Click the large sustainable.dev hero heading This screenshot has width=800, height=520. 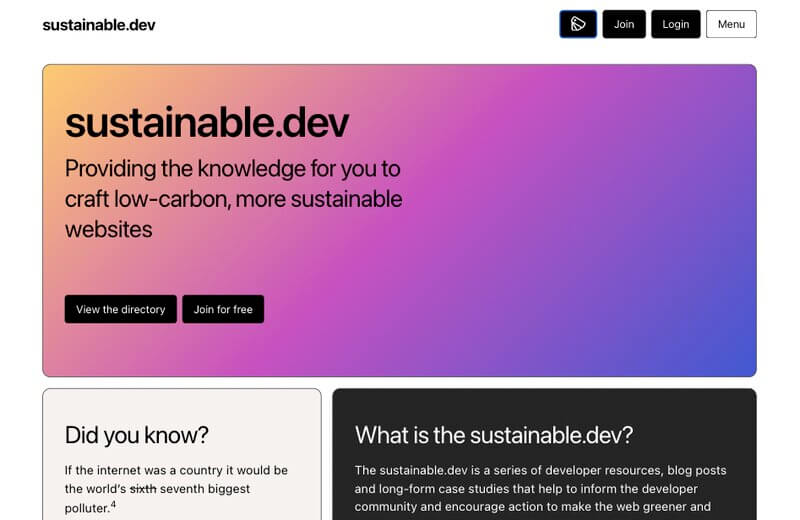(x=207, y=122)
